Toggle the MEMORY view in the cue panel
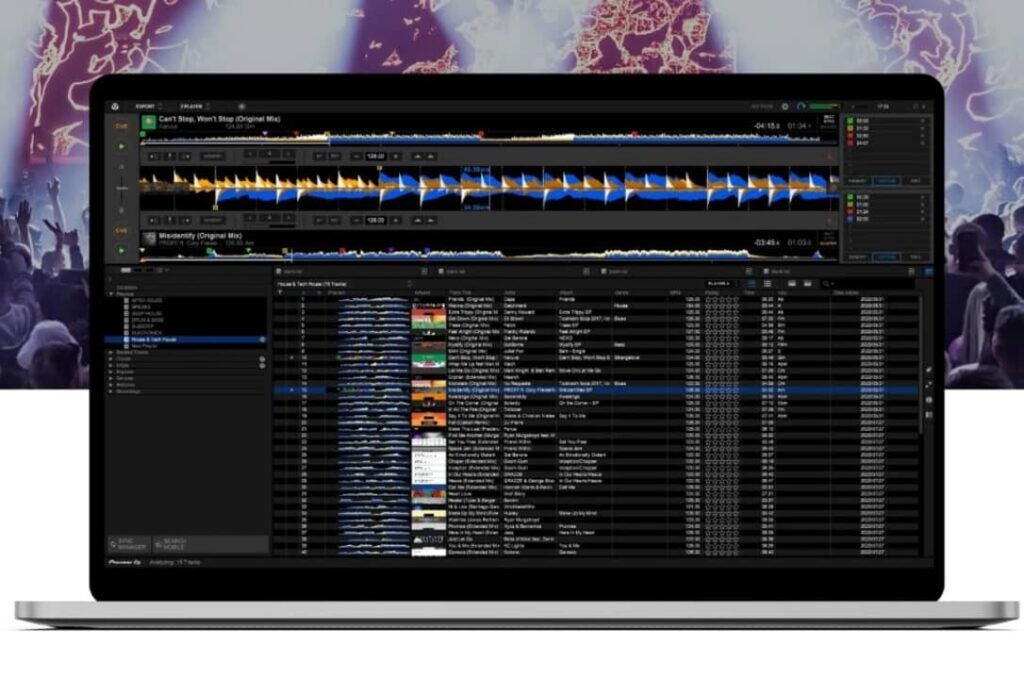The height and width of the screenshot is (679, 1024). coord(857,180)
